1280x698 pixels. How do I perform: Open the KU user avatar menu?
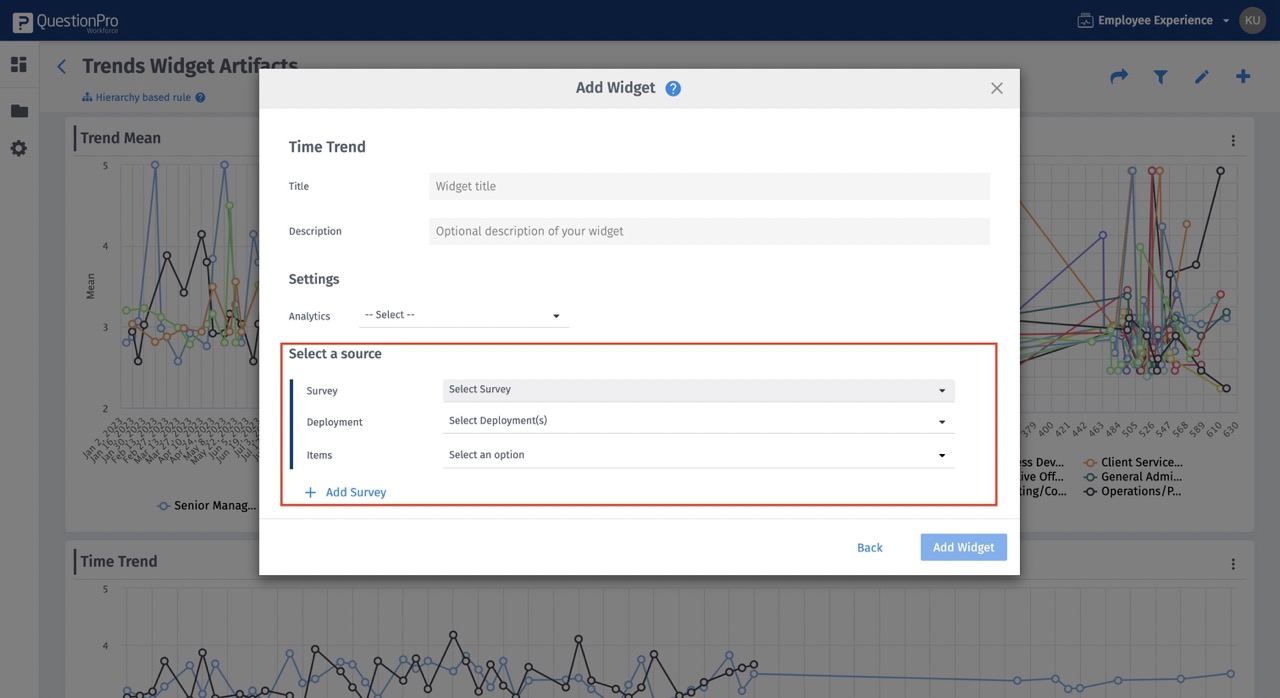1252,20
